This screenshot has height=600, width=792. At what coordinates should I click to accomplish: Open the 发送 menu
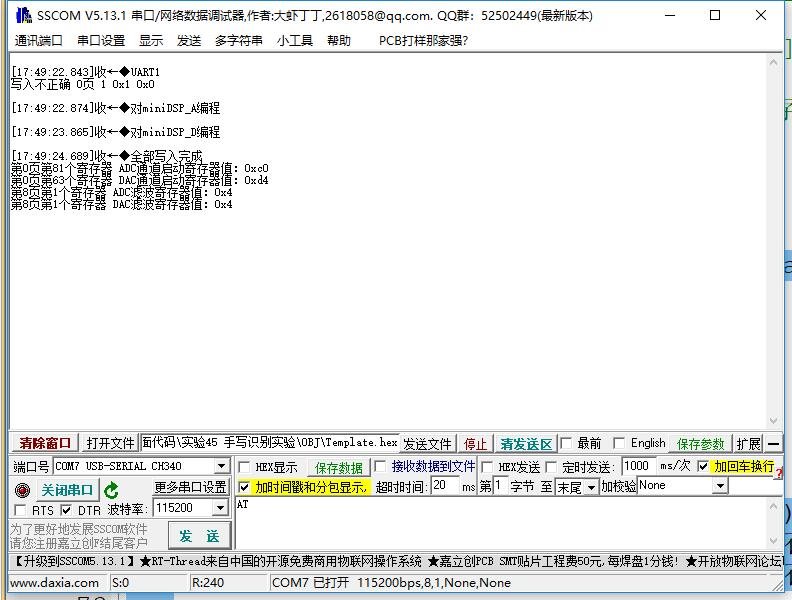pos(189,40)
